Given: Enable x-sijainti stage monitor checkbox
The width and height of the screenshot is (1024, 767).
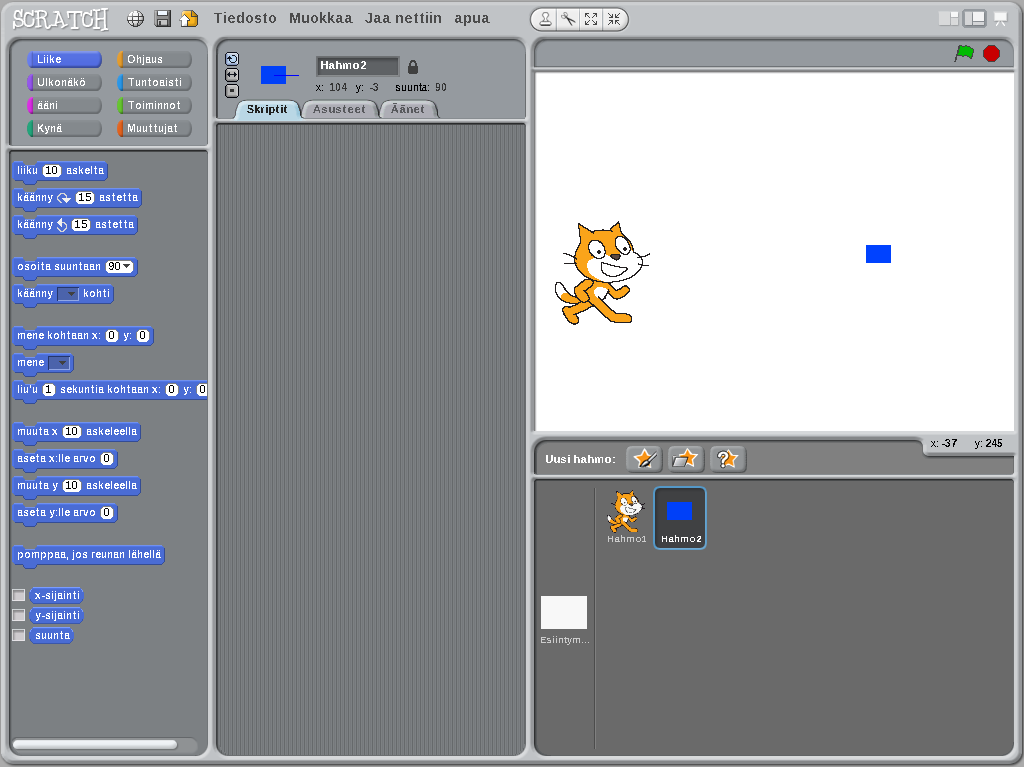Looking at the screenshot, I should [19, 595].
